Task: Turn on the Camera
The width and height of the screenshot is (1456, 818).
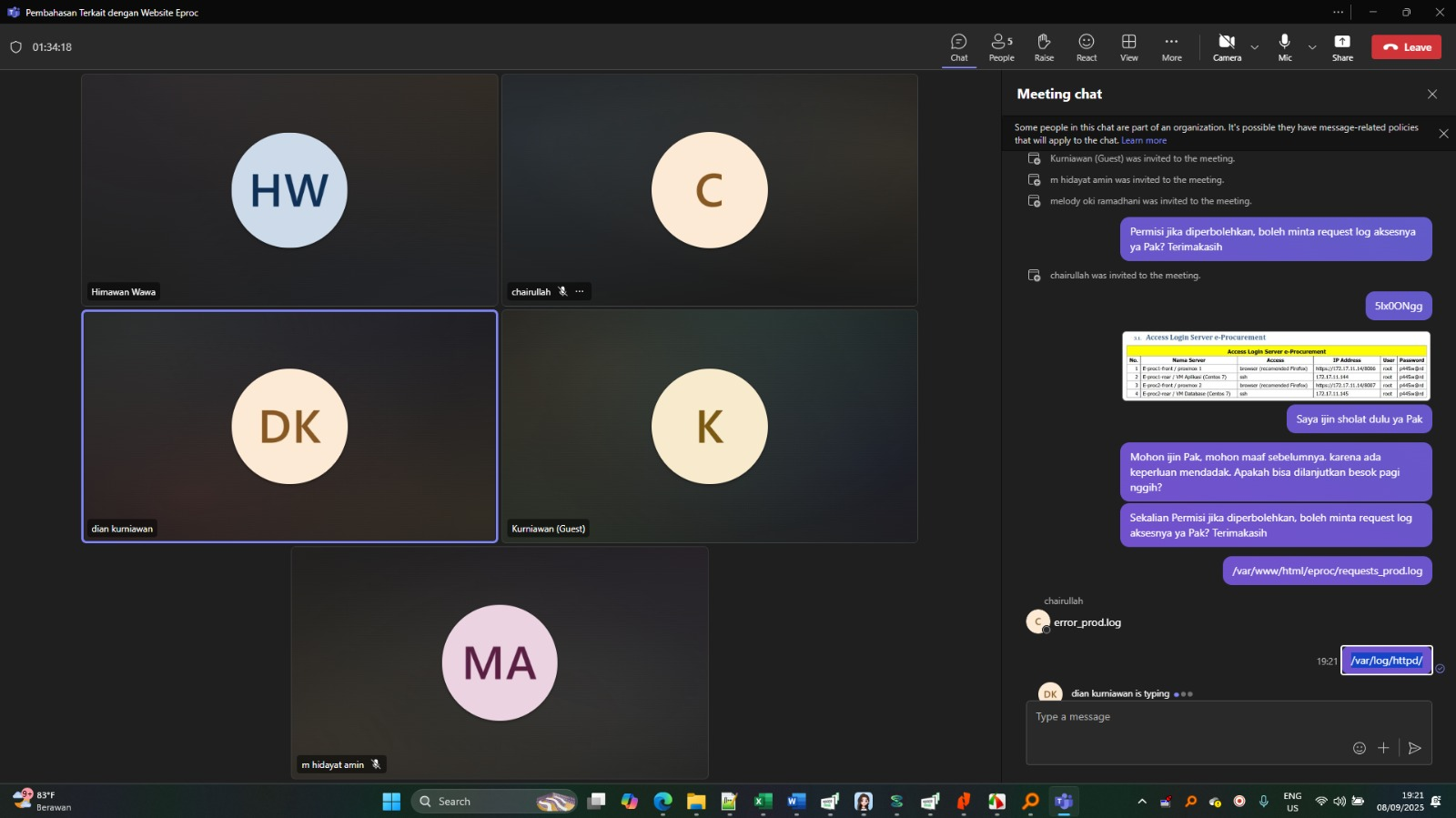Action: [x=1227, y=47]
